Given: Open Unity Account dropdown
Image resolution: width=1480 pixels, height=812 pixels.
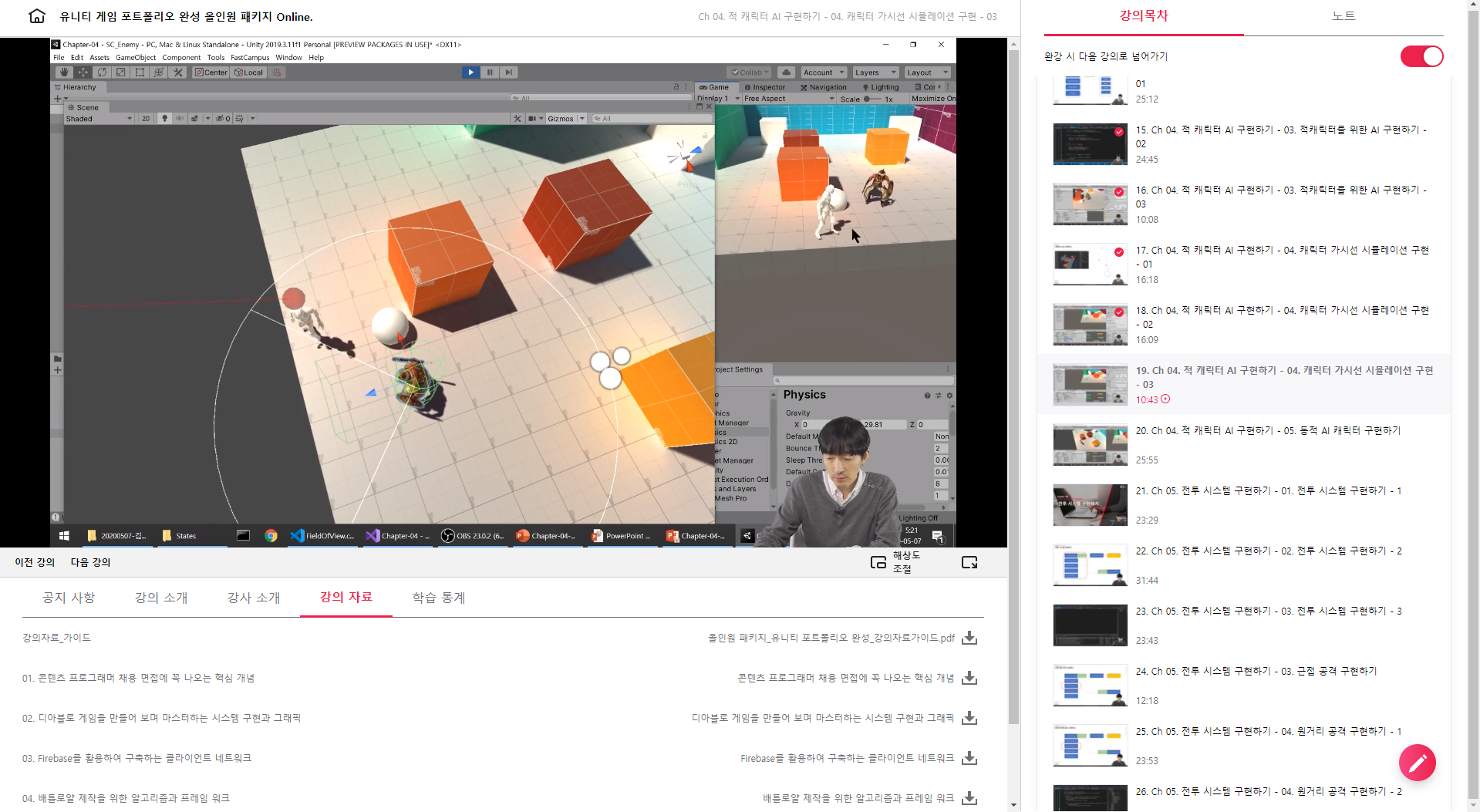Looking at the screenshot, I should tap(824, 72).
